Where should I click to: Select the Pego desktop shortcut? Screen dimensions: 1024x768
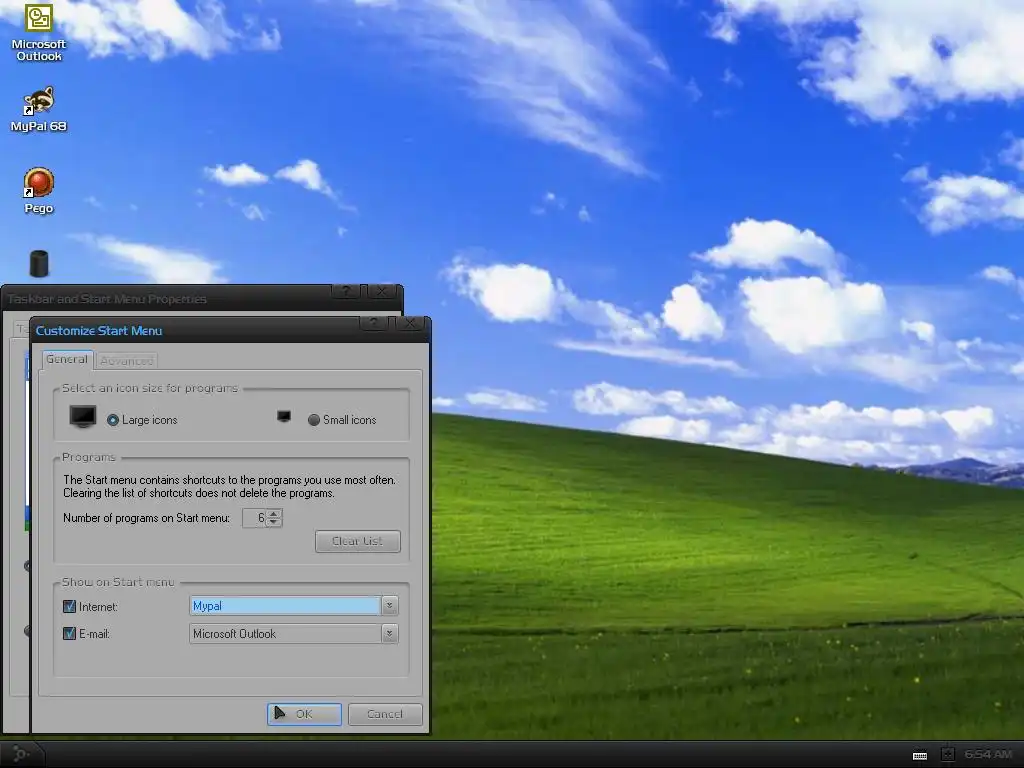point(39,191)
